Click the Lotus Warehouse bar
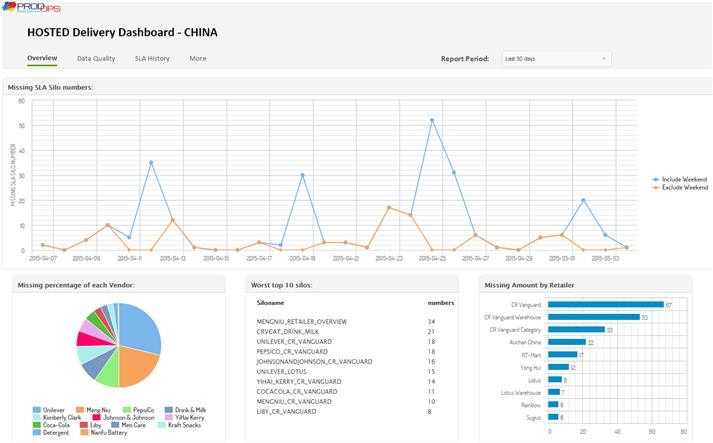This screenshot has width=713, height=443. coord(554,392)
